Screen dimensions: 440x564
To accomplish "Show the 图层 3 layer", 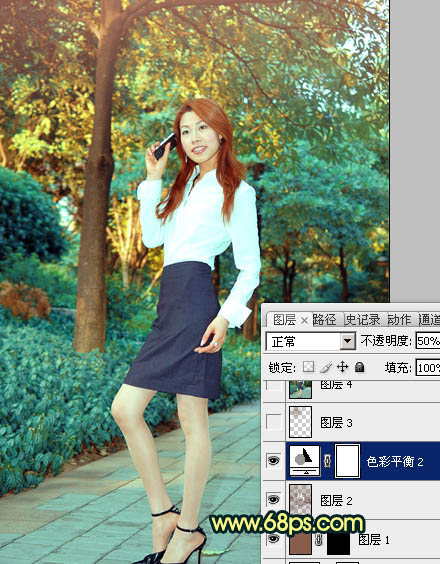I will point(273,421).
